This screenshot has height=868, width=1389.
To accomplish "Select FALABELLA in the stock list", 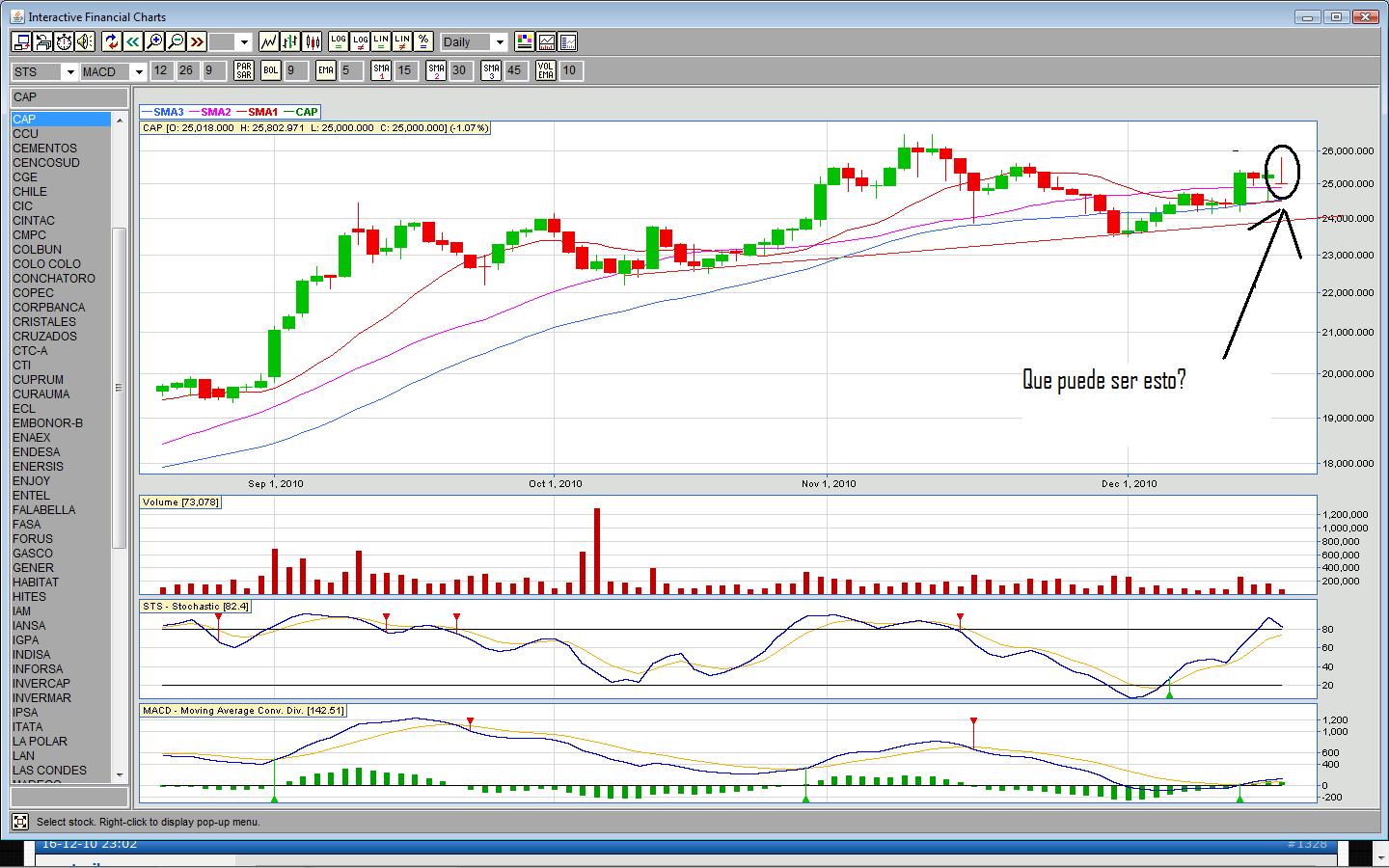I will (x=61, y=510).
